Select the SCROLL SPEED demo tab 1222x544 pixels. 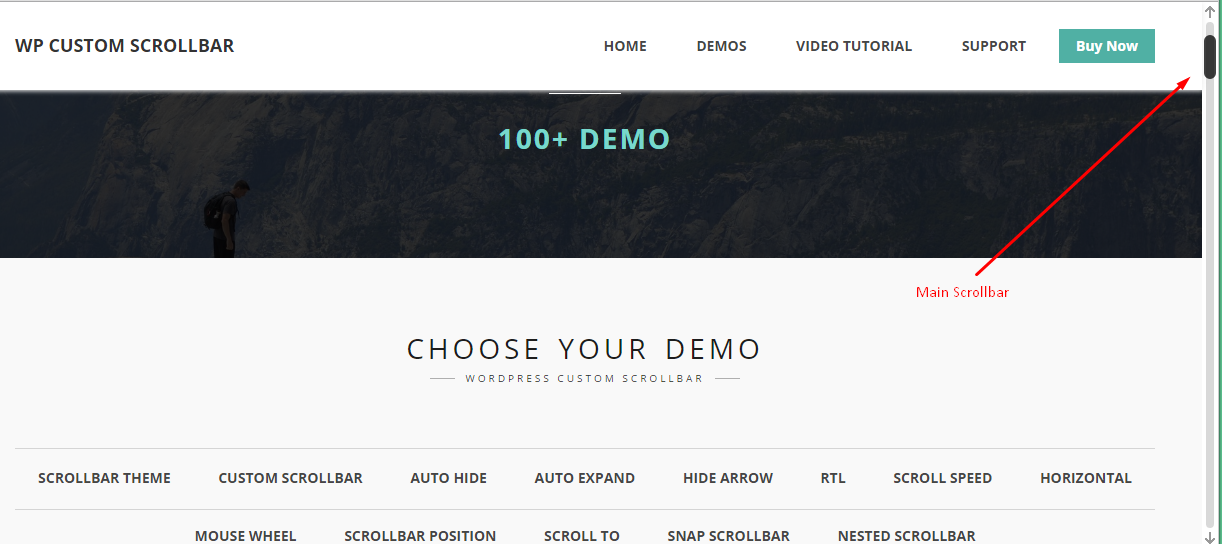[942, 478]
